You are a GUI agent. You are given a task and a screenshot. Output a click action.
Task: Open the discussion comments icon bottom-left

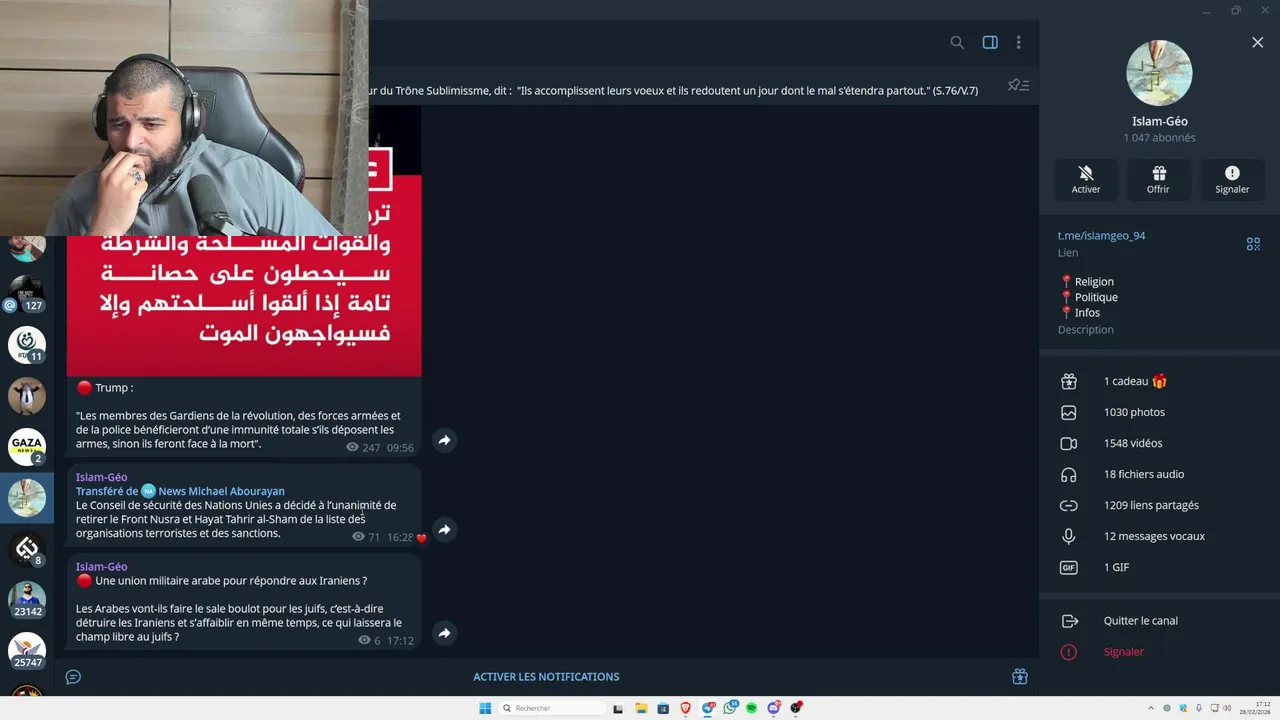73,677
